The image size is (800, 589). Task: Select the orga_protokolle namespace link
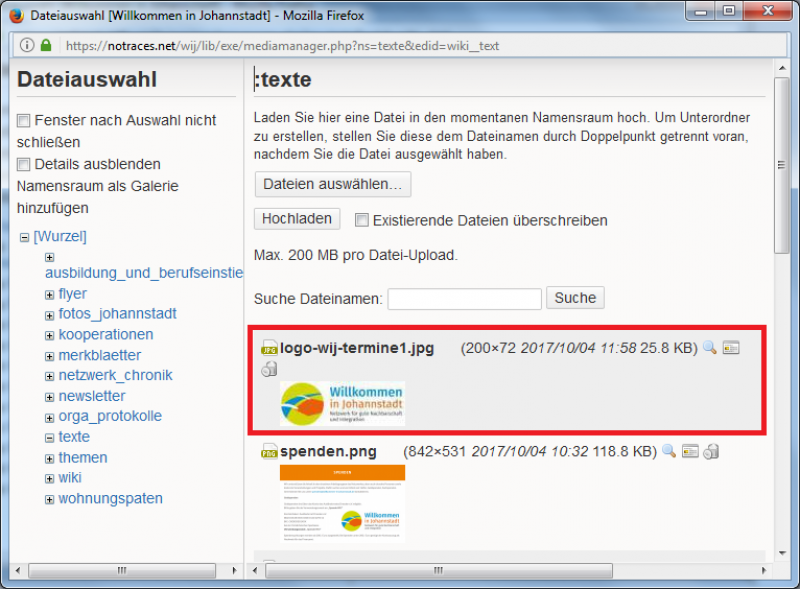110,416
